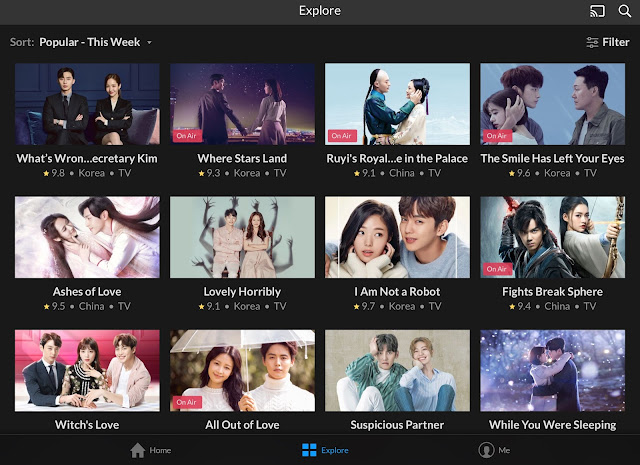Click the title What's Wron...ecretary Kim

[87, 158]
